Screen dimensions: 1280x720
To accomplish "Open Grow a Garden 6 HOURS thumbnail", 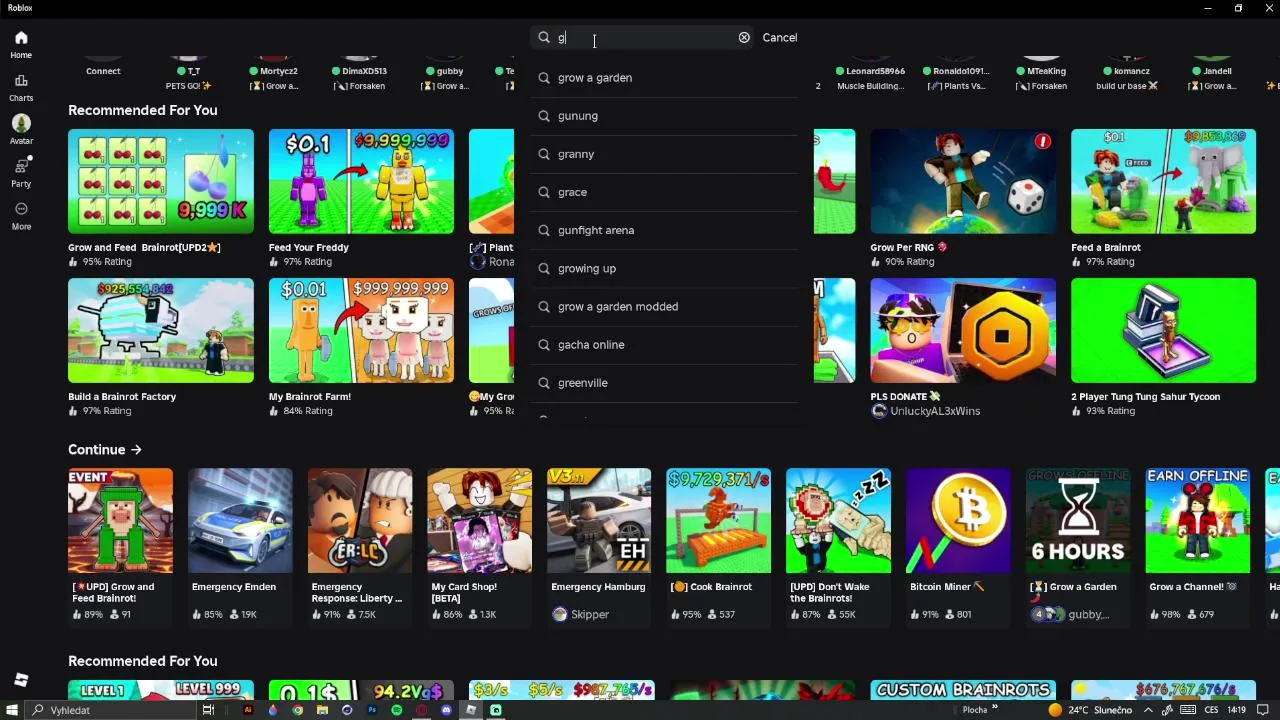I will click(x=1078, y=521).
